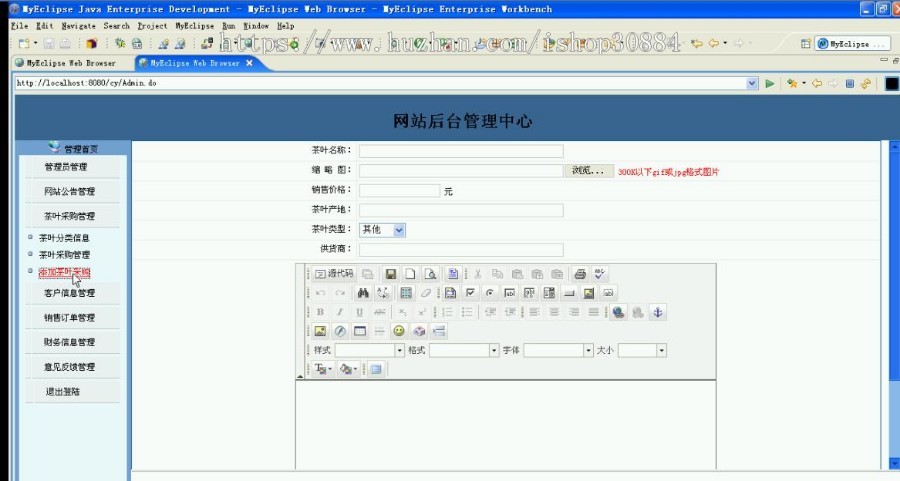900x481 pixels.
Task: Insert a Textarea field icon
Action: click(529, 293)
